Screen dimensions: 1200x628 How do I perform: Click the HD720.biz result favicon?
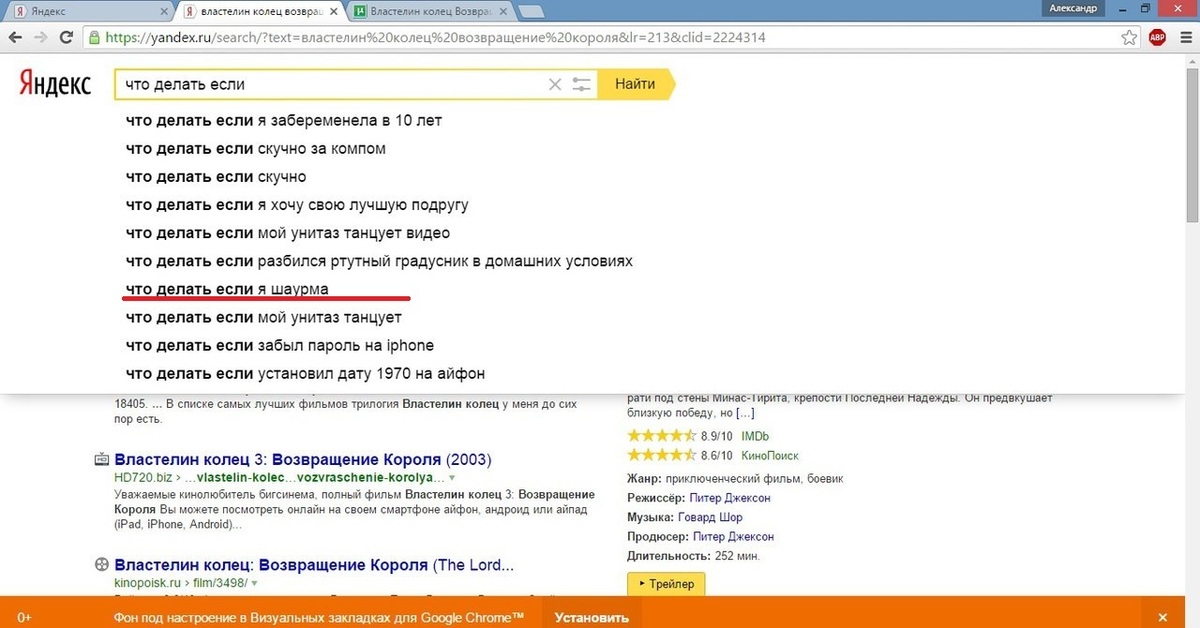[101, 460]
